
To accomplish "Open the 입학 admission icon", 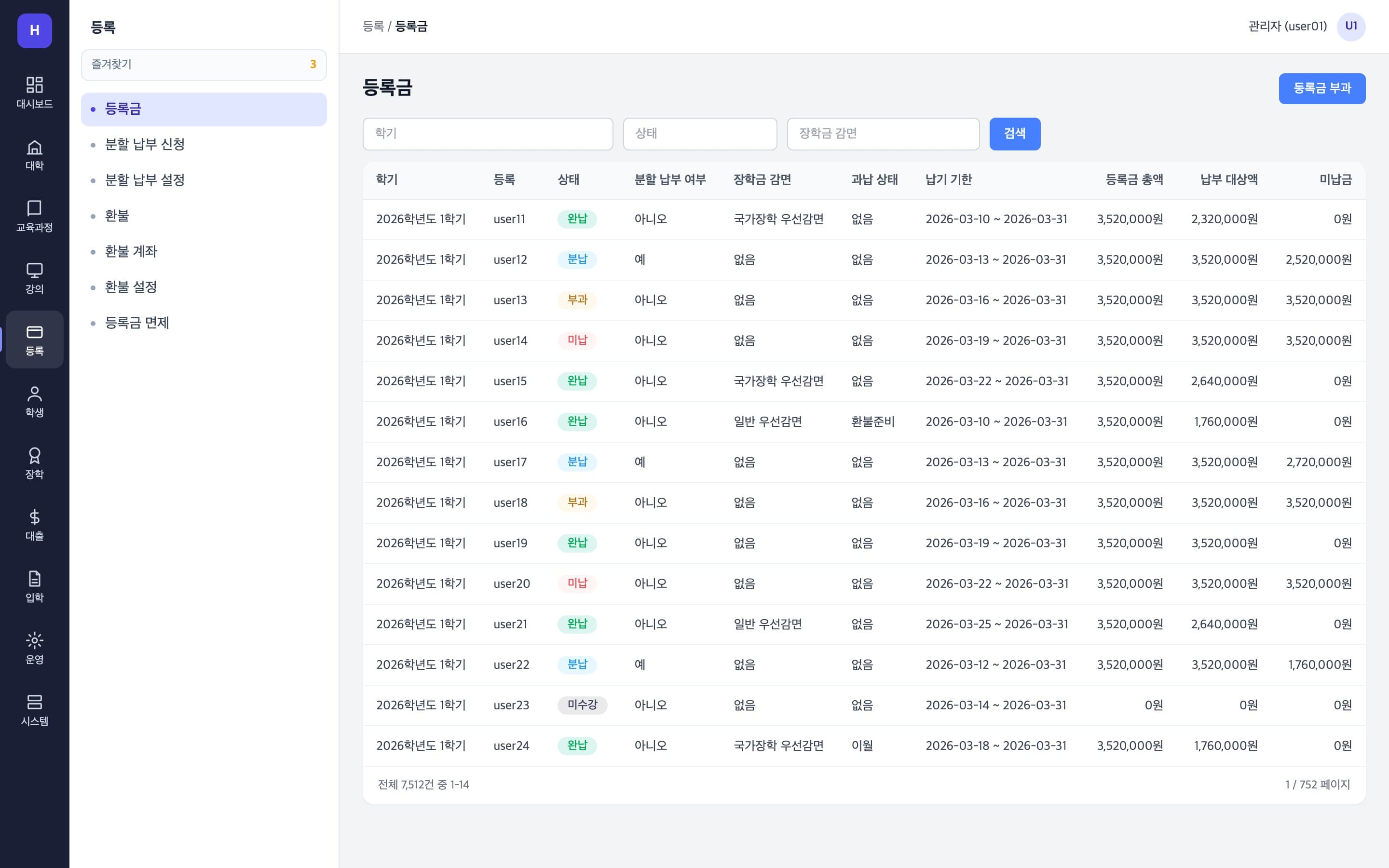I will (x=34, y=586).
